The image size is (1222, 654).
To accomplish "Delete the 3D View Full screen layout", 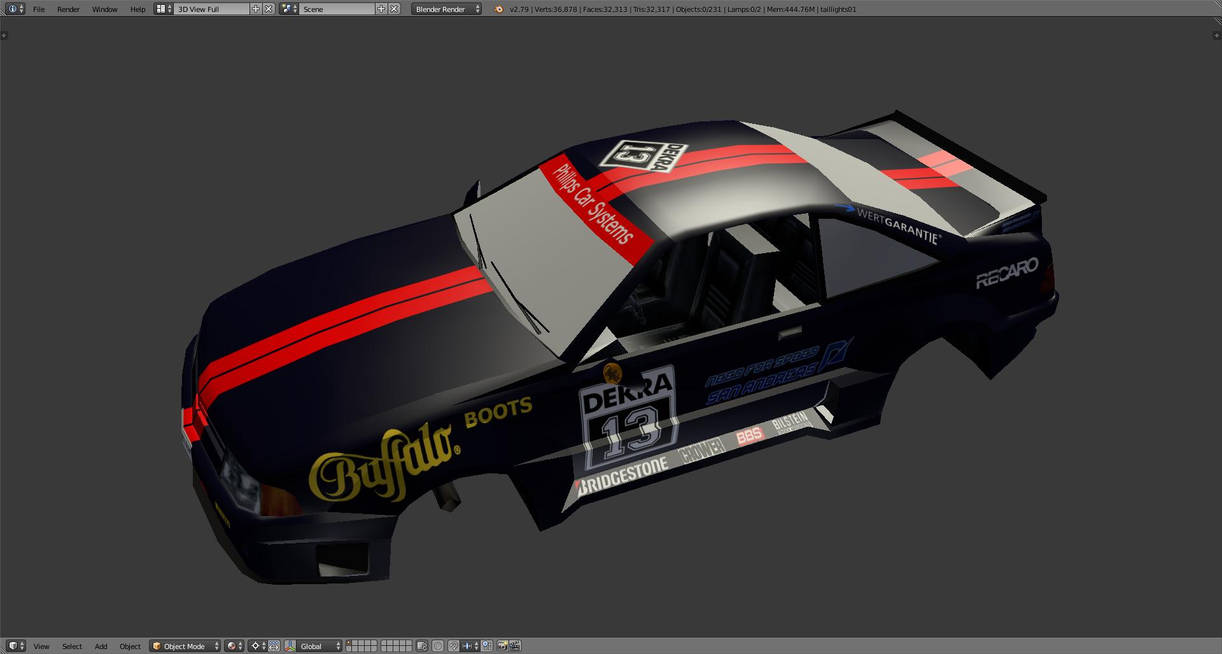I will 269,8.
